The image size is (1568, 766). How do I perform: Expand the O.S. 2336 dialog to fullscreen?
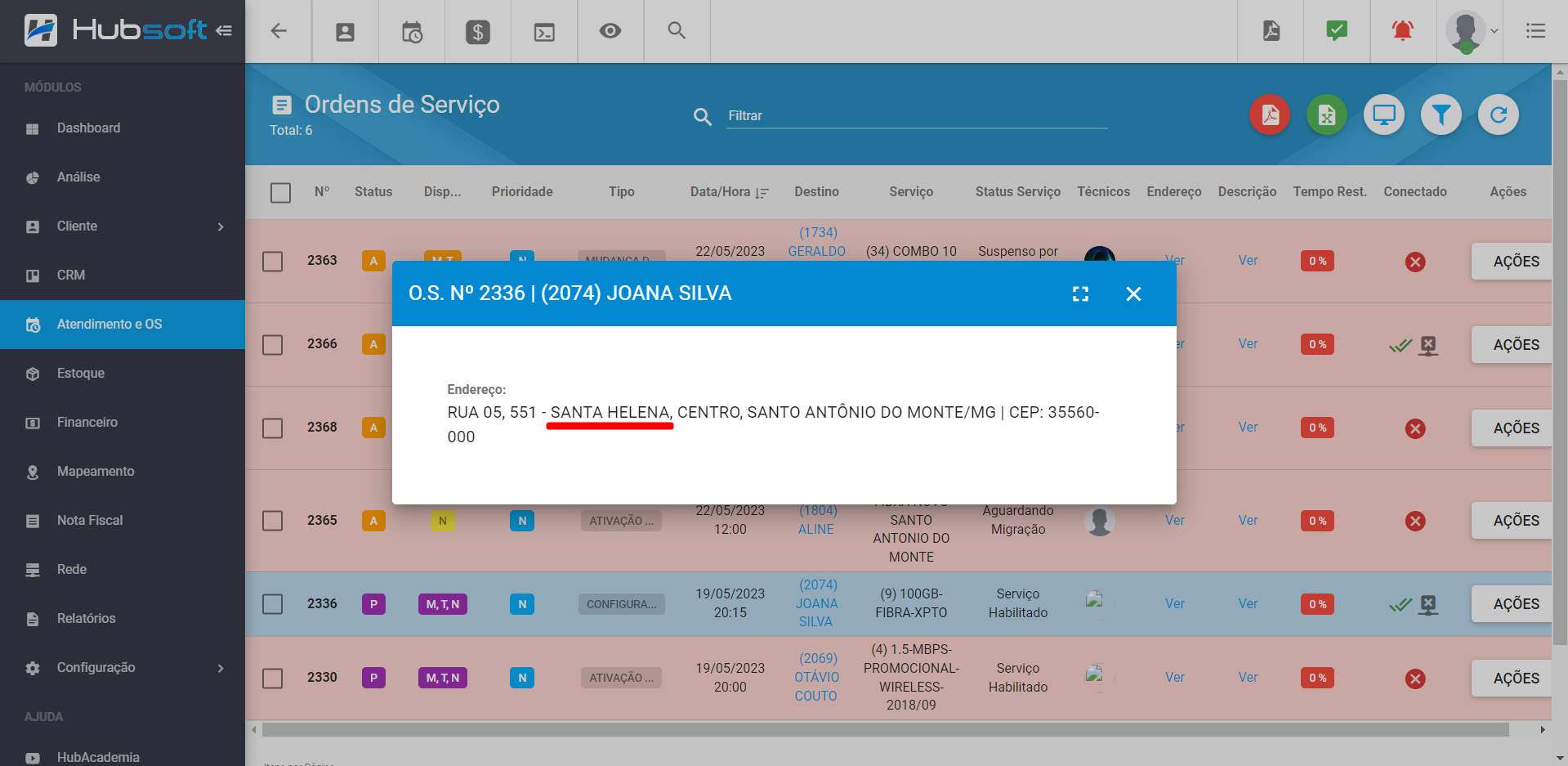pyautogui.click(x=1080, y=294)
